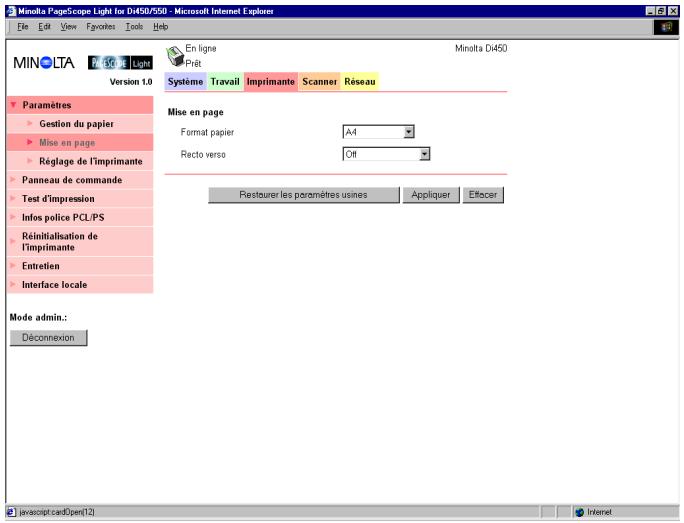Viewport: 684px width, 523px height.
Task: Expand the Entretien arrow
Action: (13, 265)
